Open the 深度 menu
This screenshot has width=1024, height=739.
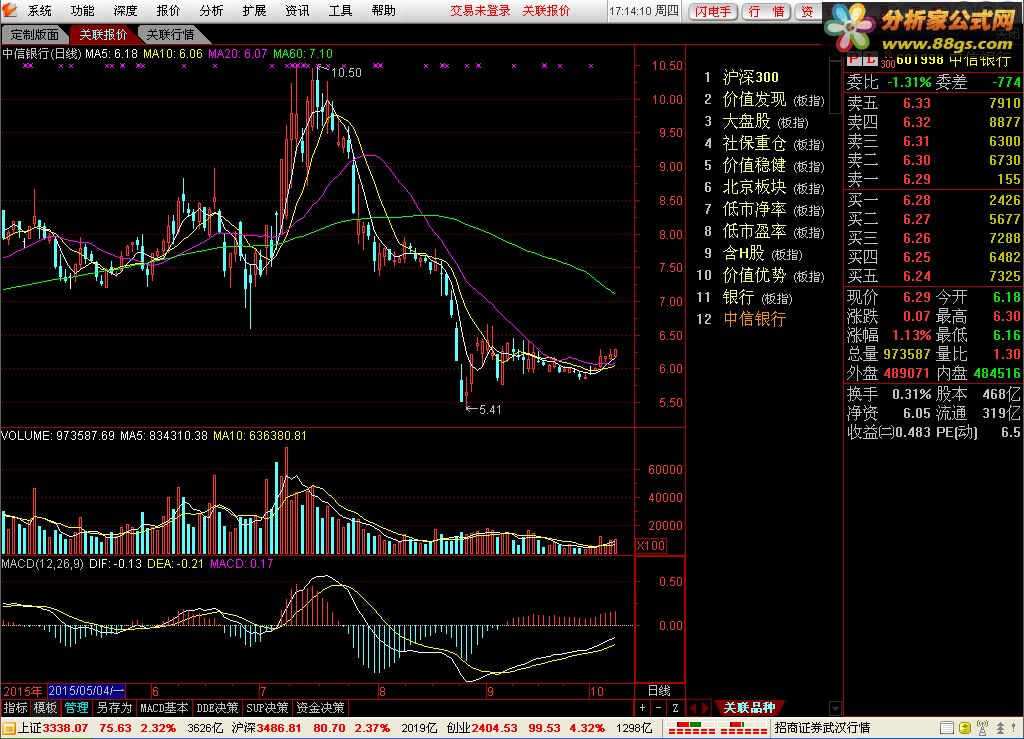click(125, 10)
